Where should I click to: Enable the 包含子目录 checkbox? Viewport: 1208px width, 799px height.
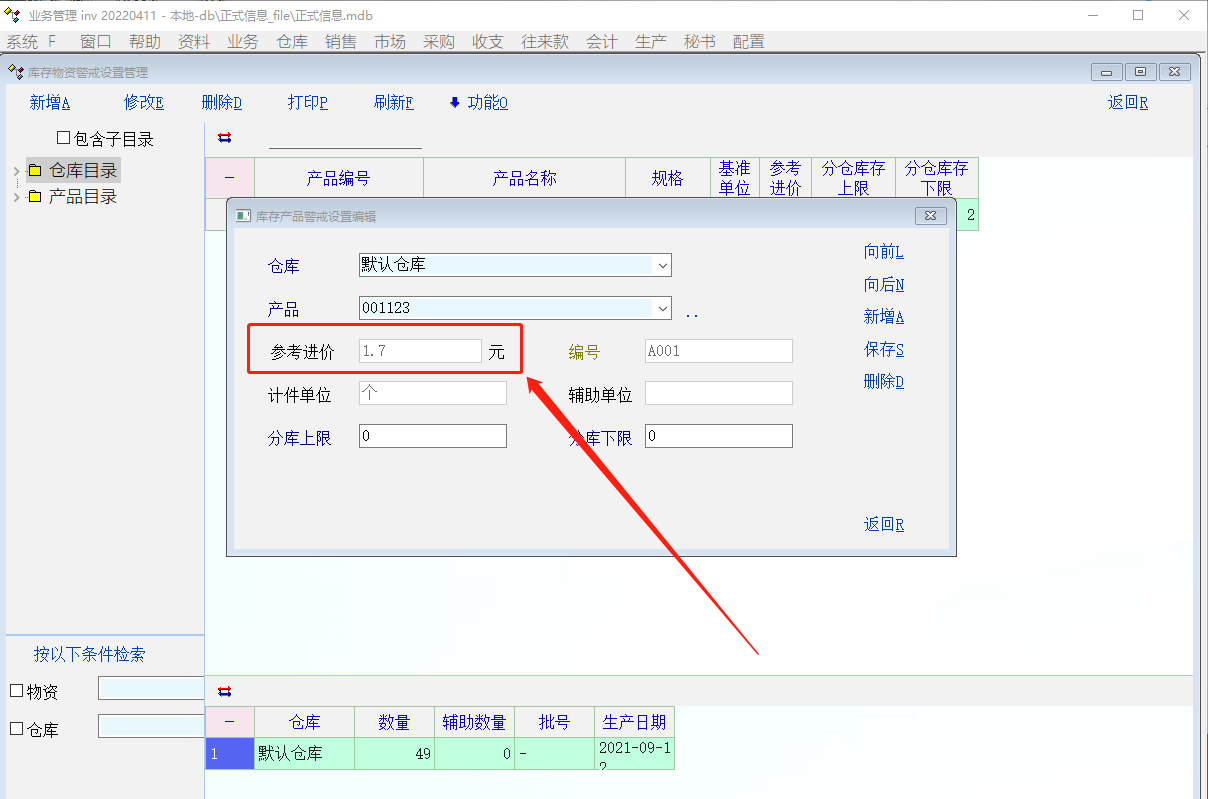63,139
